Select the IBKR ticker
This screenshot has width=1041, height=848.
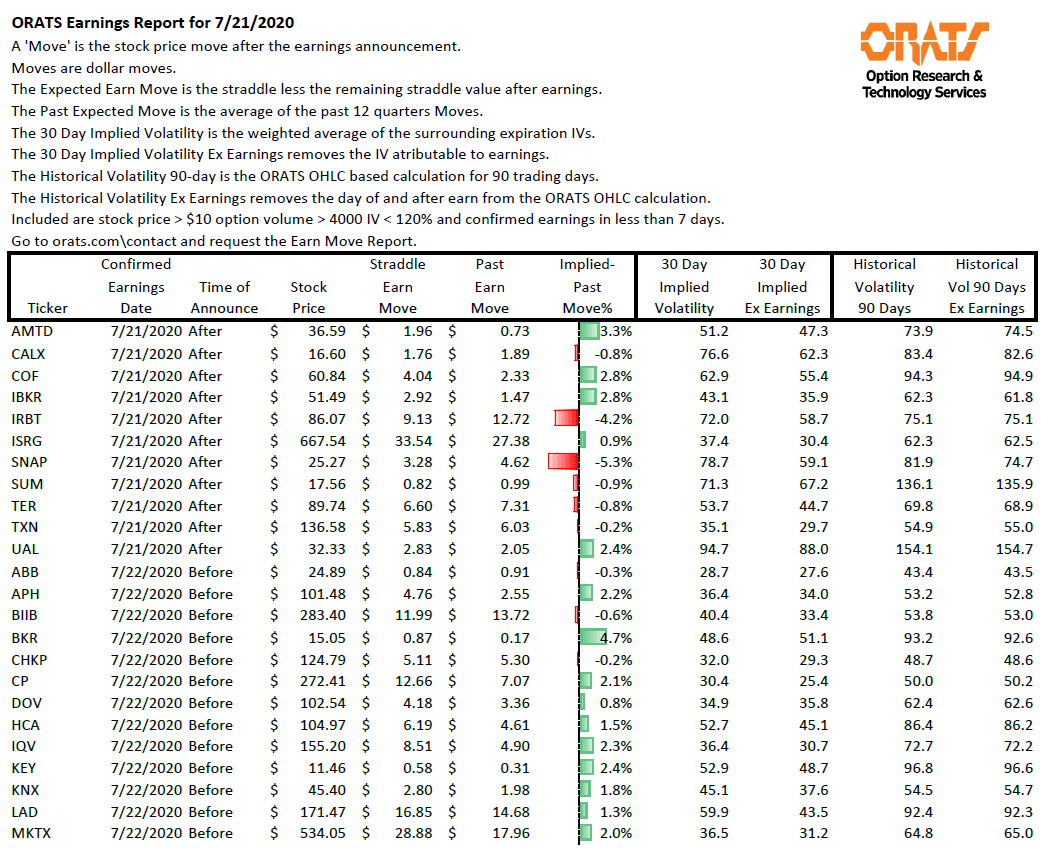[26, 397]
